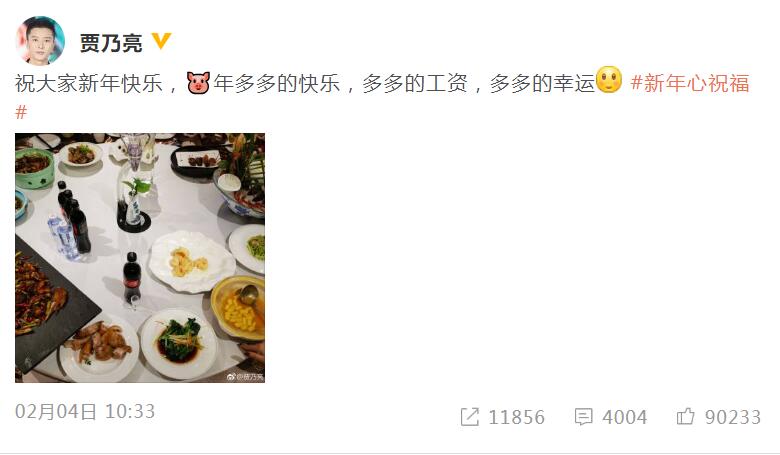This screenshot has height=455, width=780.
Task: Open 贾乃亮's profile avatar picture
Action: click(x=40, y=41)
